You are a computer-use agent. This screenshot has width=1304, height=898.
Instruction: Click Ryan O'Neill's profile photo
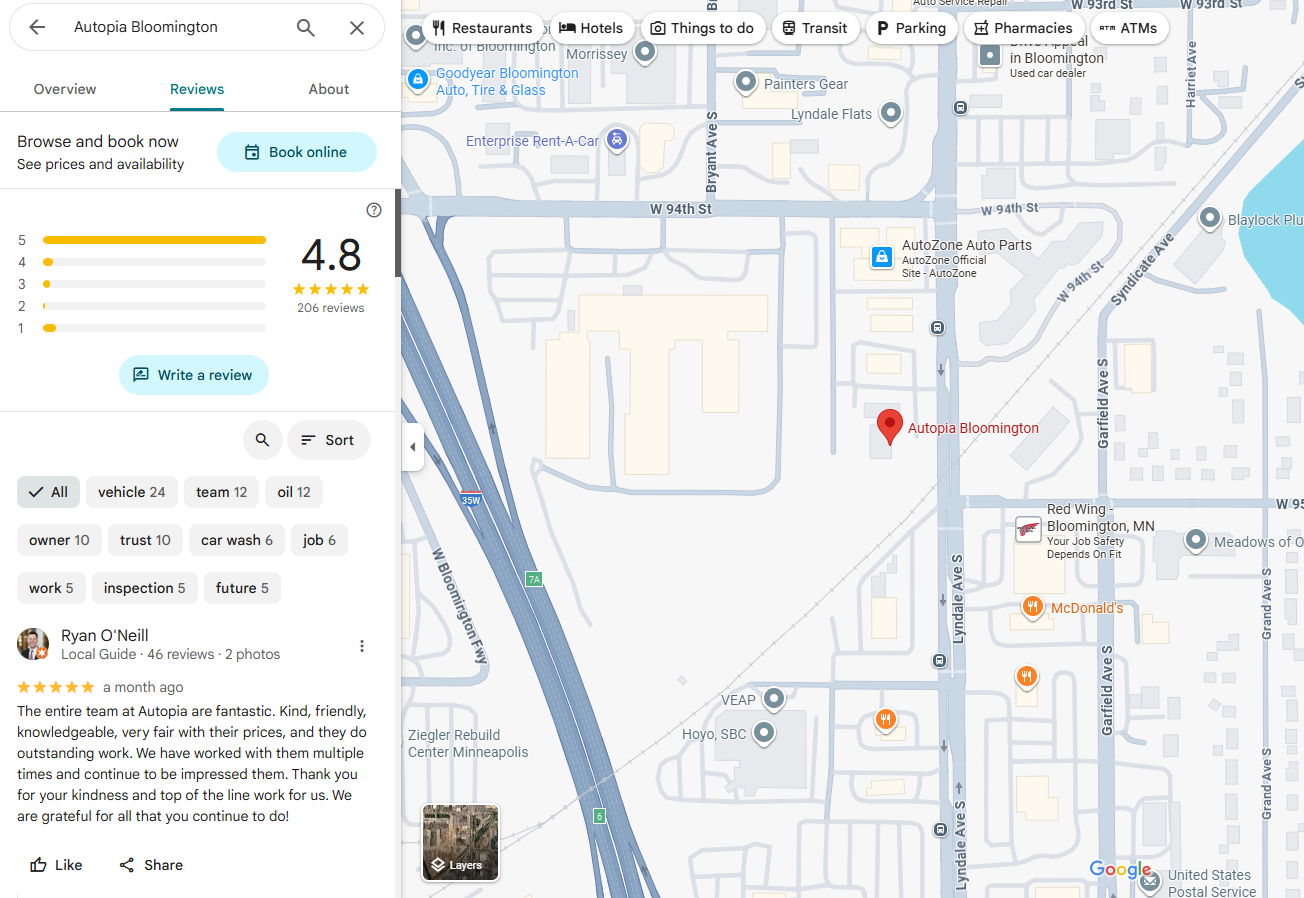point(33,644)
